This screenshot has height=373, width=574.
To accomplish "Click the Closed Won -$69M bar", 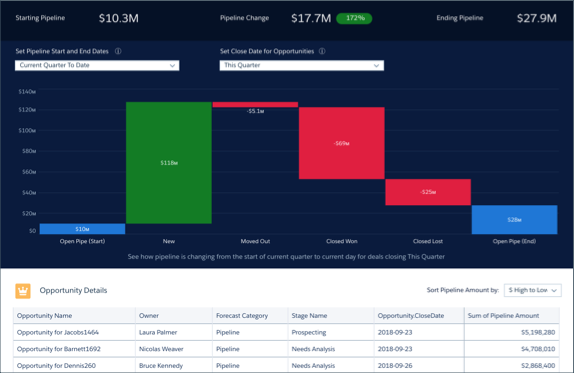I will pos(342,143).
